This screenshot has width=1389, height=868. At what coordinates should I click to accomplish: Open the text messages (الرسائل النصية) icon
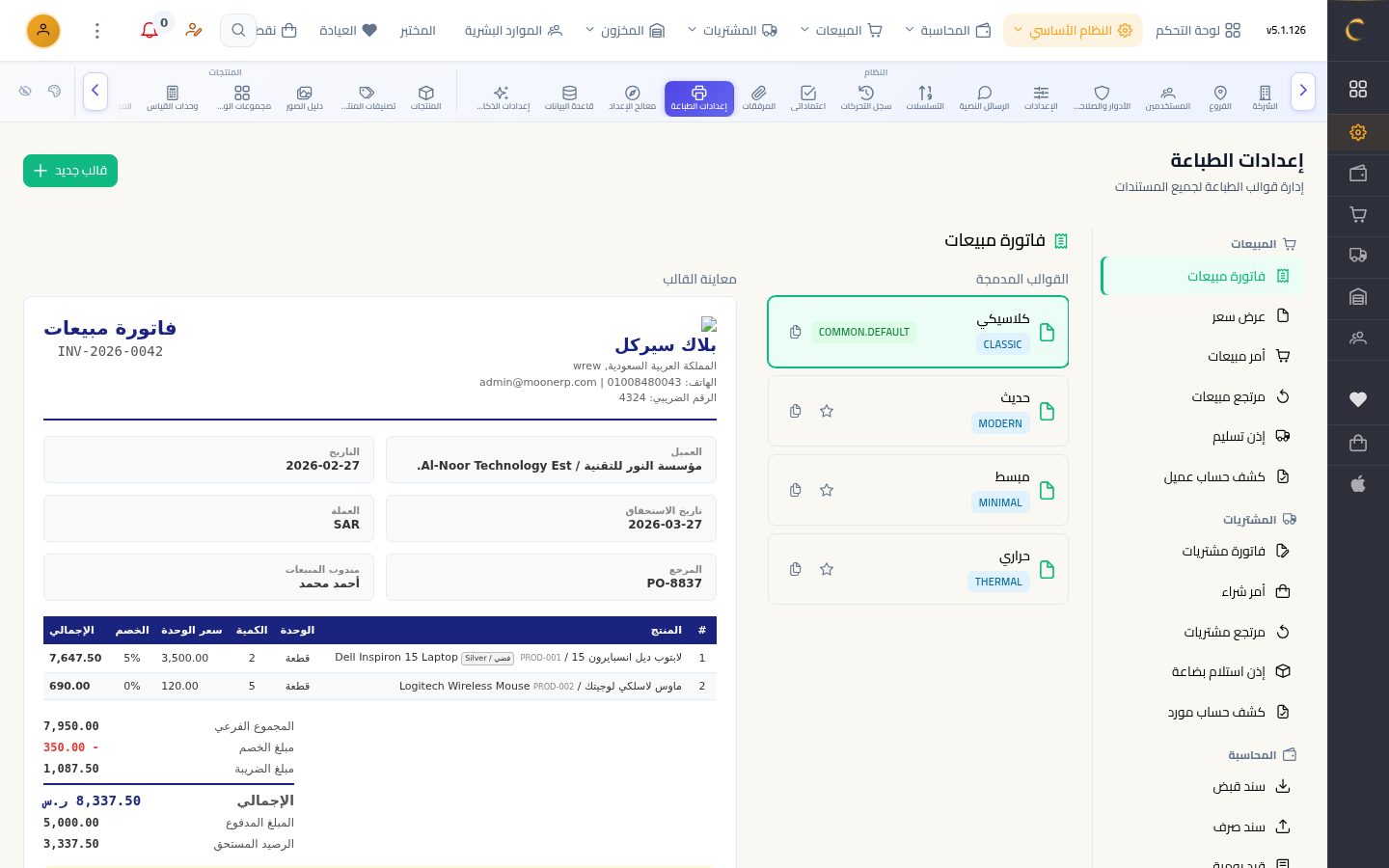tap(984, 97)
